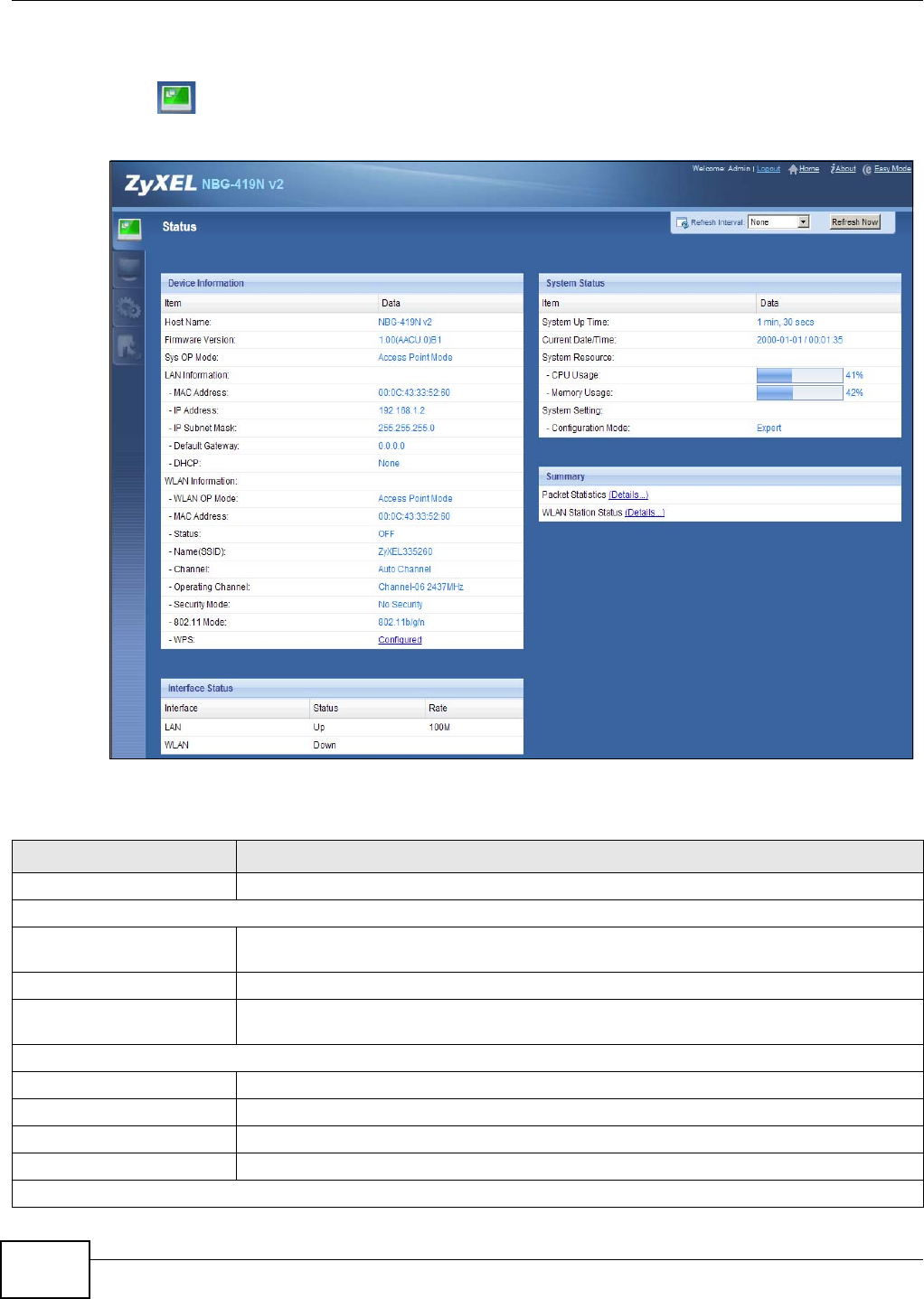The width and height of the screenshot is (924, 1299).
Task: Click the System Status panel header
Action: coord(720,283)
